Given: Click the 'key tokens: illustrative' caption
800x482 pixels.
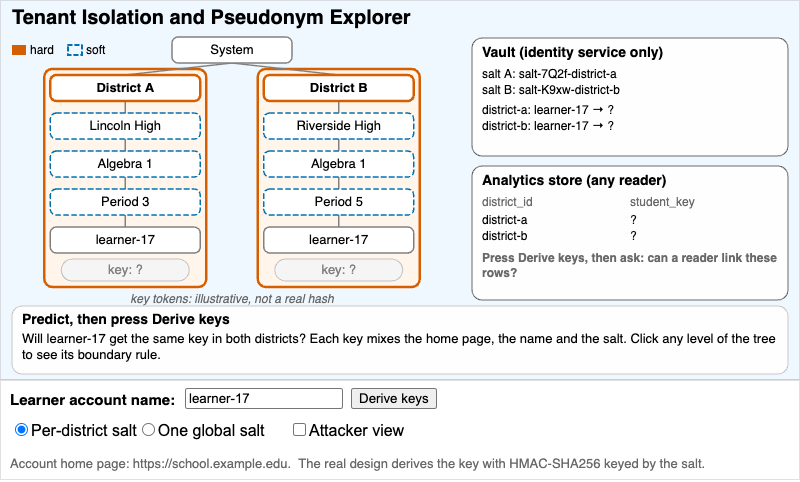Looking at the screenshot, I should point(232,299).
